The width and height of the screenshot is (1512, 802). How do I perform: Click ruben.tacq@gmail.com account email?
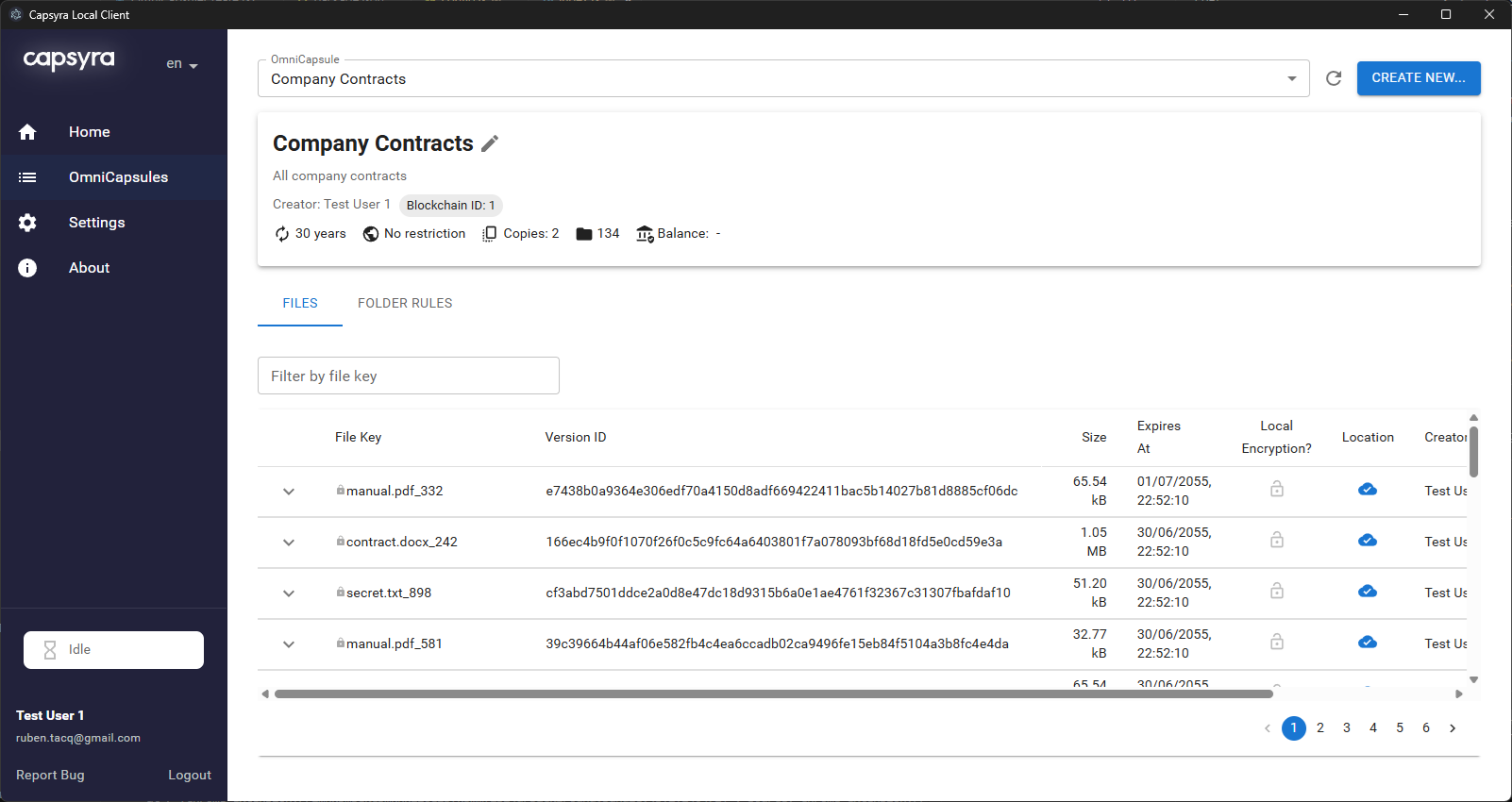pos(78,739)
